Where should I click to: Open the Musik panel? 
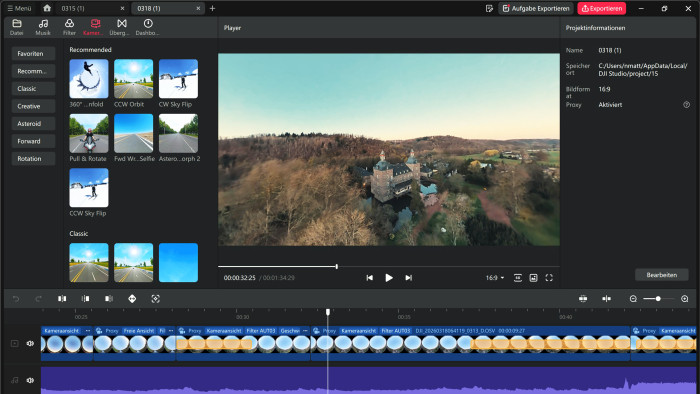click(x=43, y=27)
